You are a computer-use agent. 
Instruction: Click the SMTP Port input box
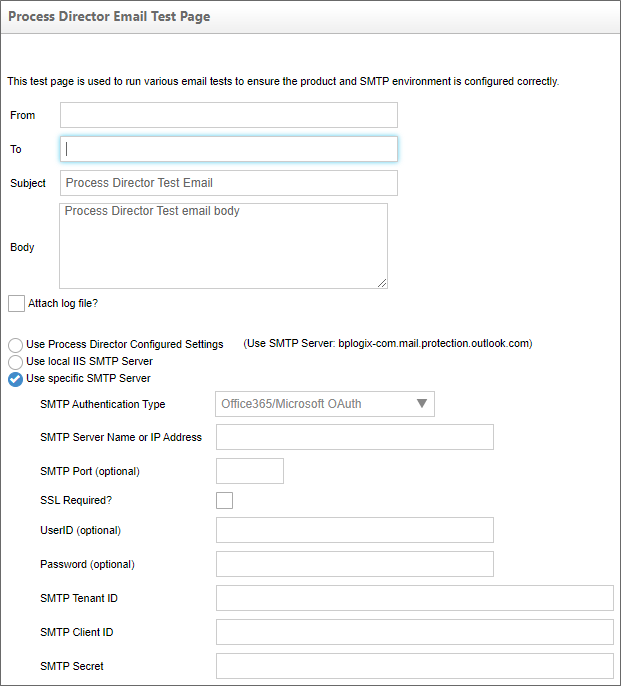pyautogui.click(x=249, y=471)
